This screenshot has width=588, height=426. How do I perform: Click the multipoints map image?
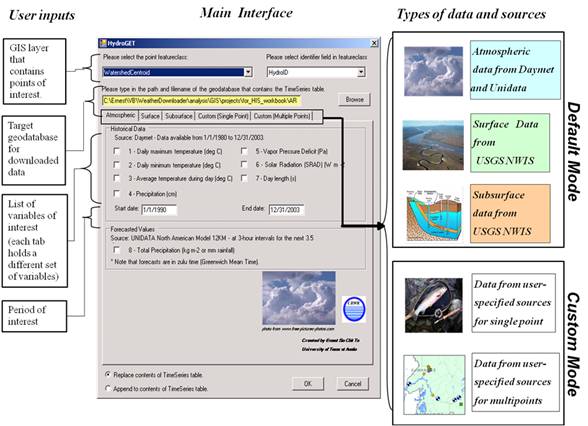point(434,385)
